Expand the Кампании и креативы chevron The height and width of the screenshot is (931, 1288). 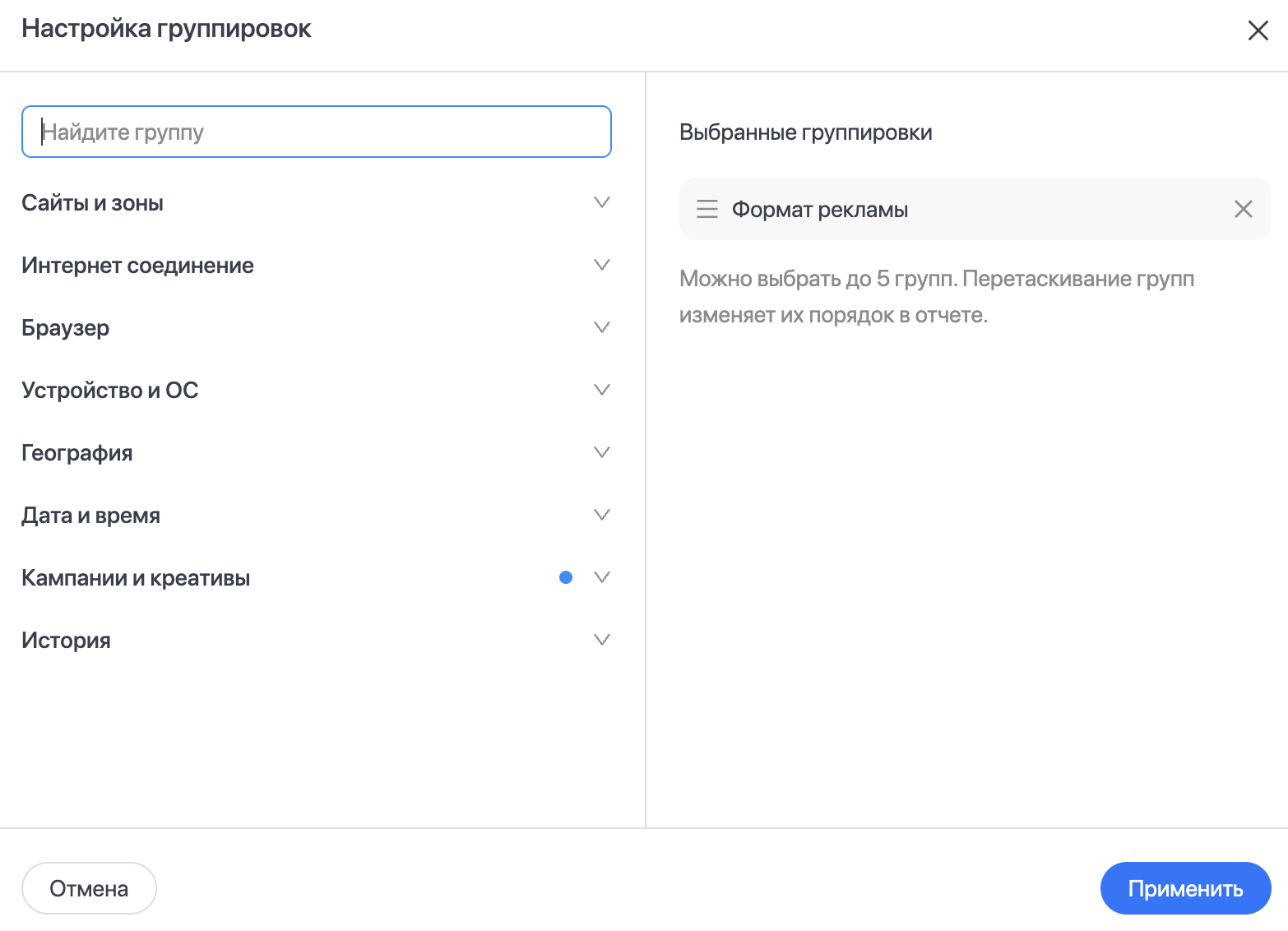(x=602, y=577)
